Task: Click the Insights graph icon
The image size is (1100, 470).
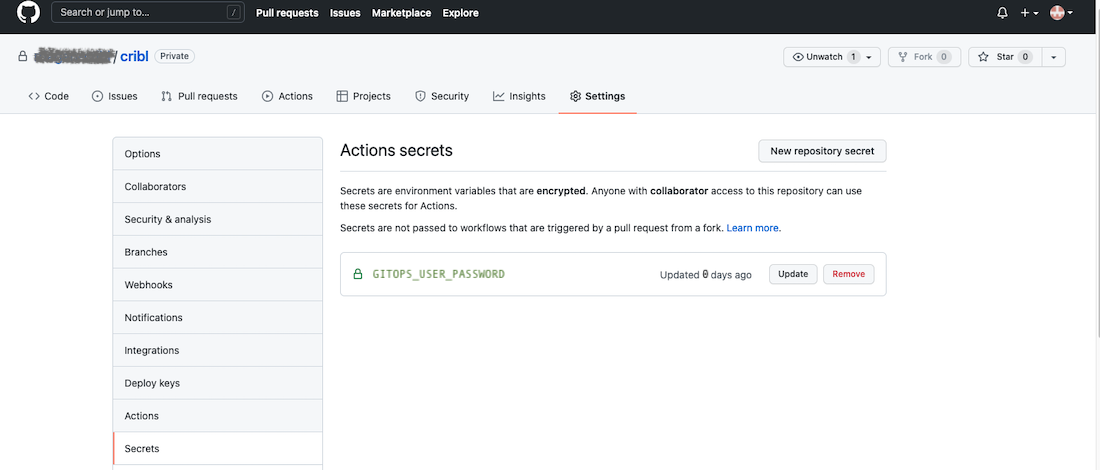Action: 499,96
